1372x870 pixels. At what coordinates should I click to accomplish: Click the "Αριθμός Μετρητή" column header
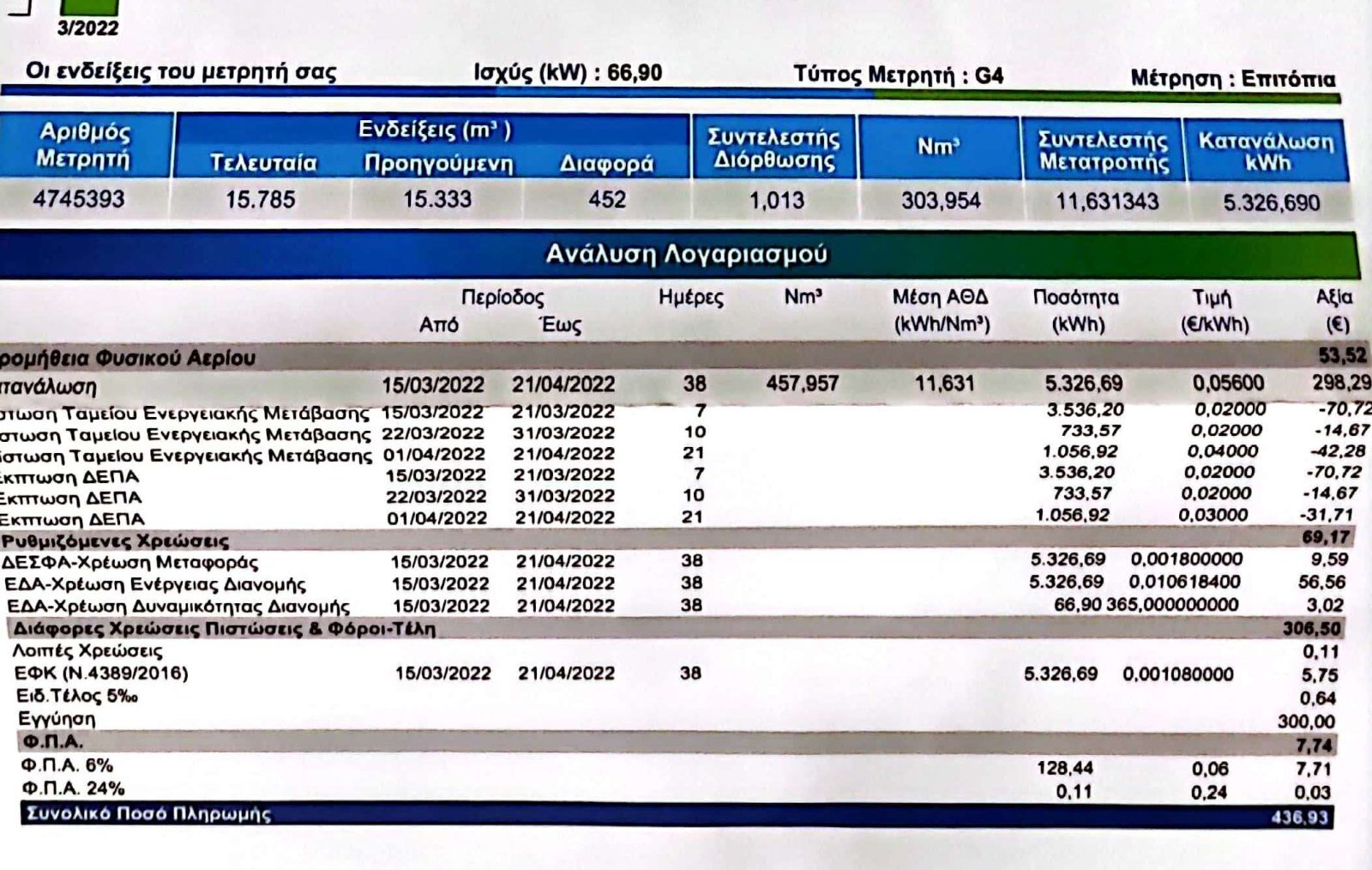coord(84,145)
